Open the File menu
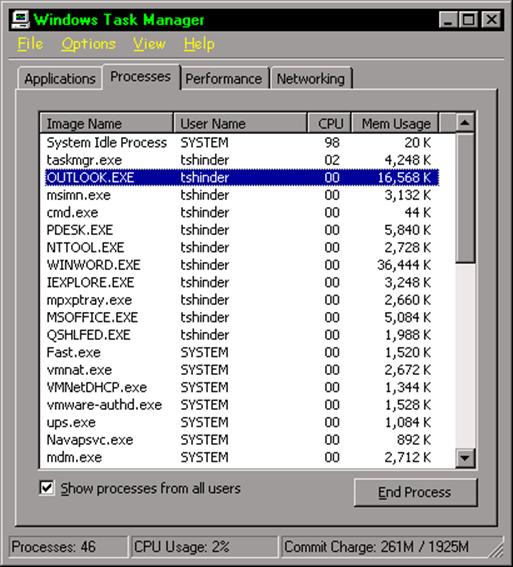 tap(30, 44)
